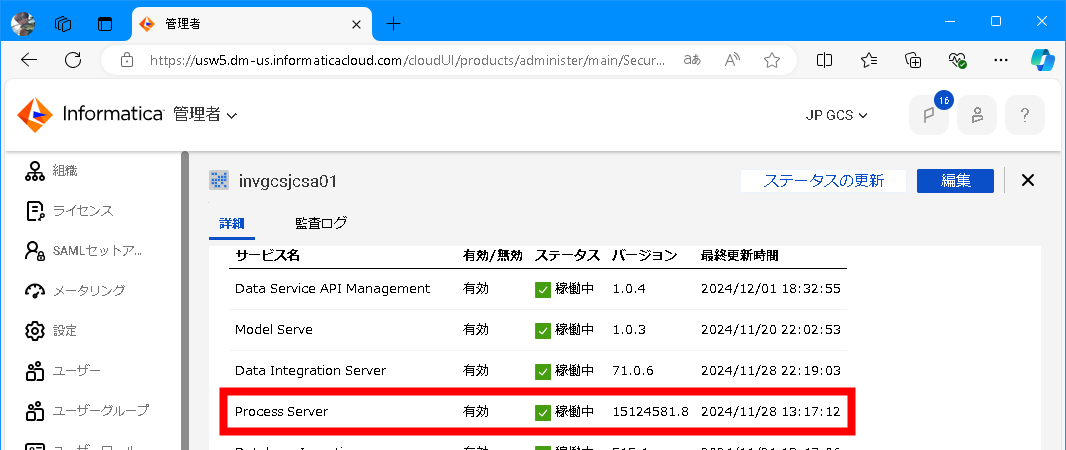Select the Model Serve service name
This screenshot has width=1066, height=450.
[274, 330]
